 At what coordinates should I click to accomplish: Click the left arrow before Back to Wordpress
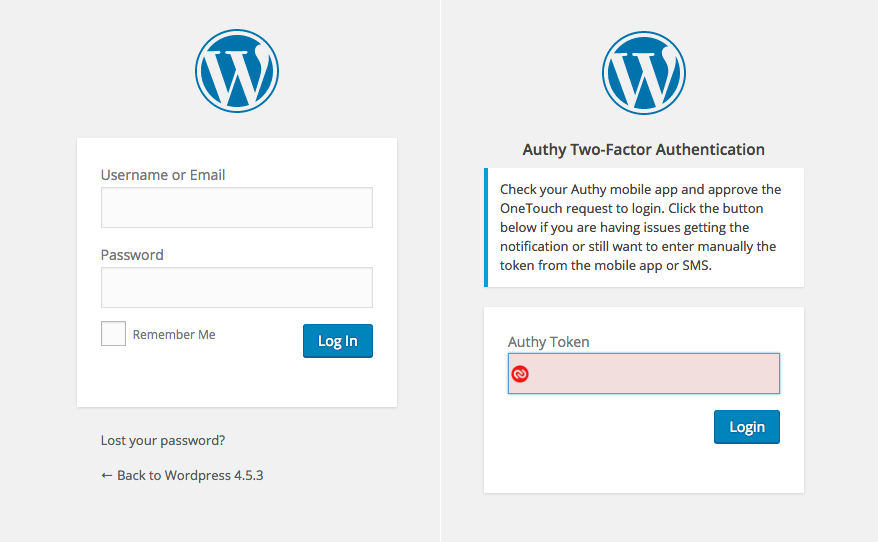tap(106, 475)
